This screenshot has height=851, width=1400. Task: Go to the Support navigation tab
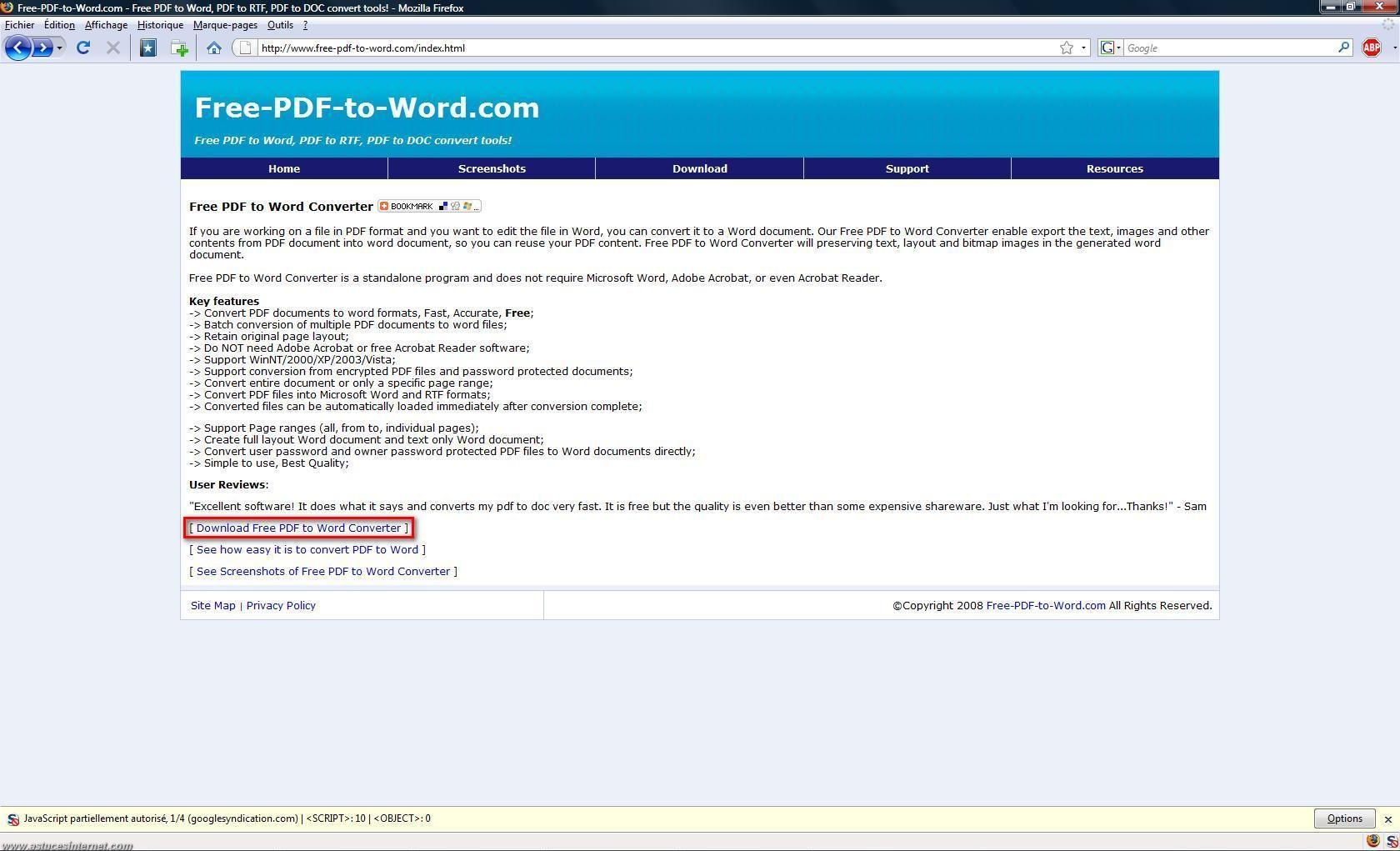point(907,168)
